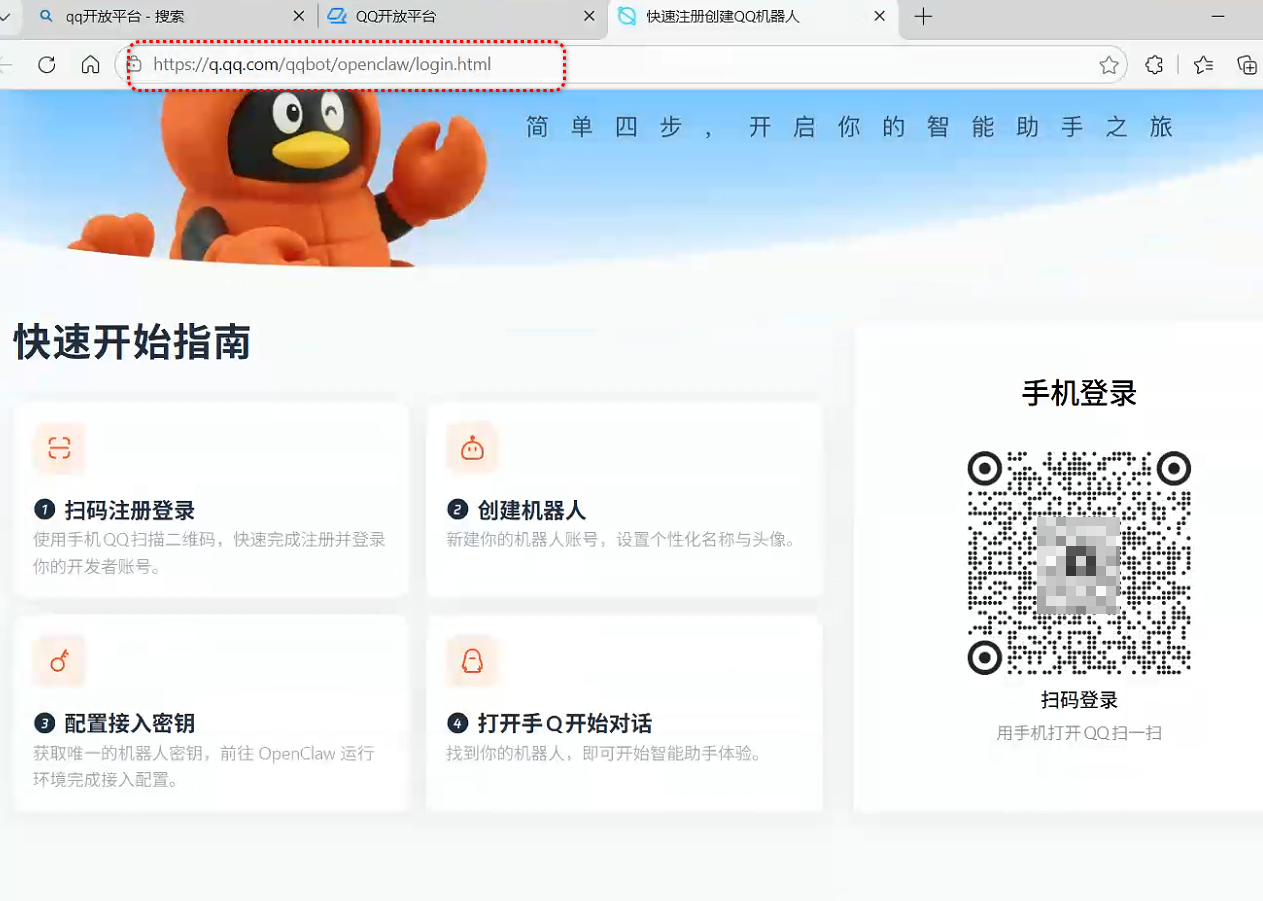
Task: Switch to the qq开放平台 - 搜索 tab
Action: pyautogui.click(x=150, y=17)
